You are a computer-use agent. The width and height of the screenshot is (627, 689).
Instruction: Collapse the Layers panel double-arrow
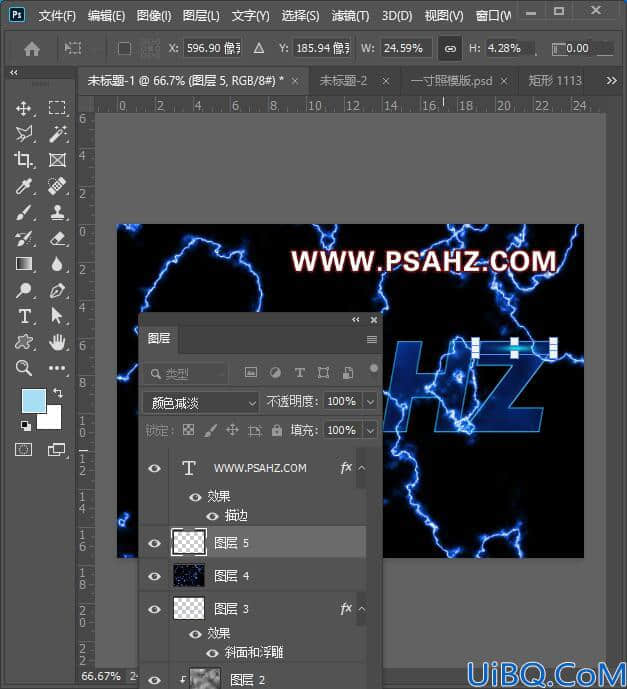(355, 319)
